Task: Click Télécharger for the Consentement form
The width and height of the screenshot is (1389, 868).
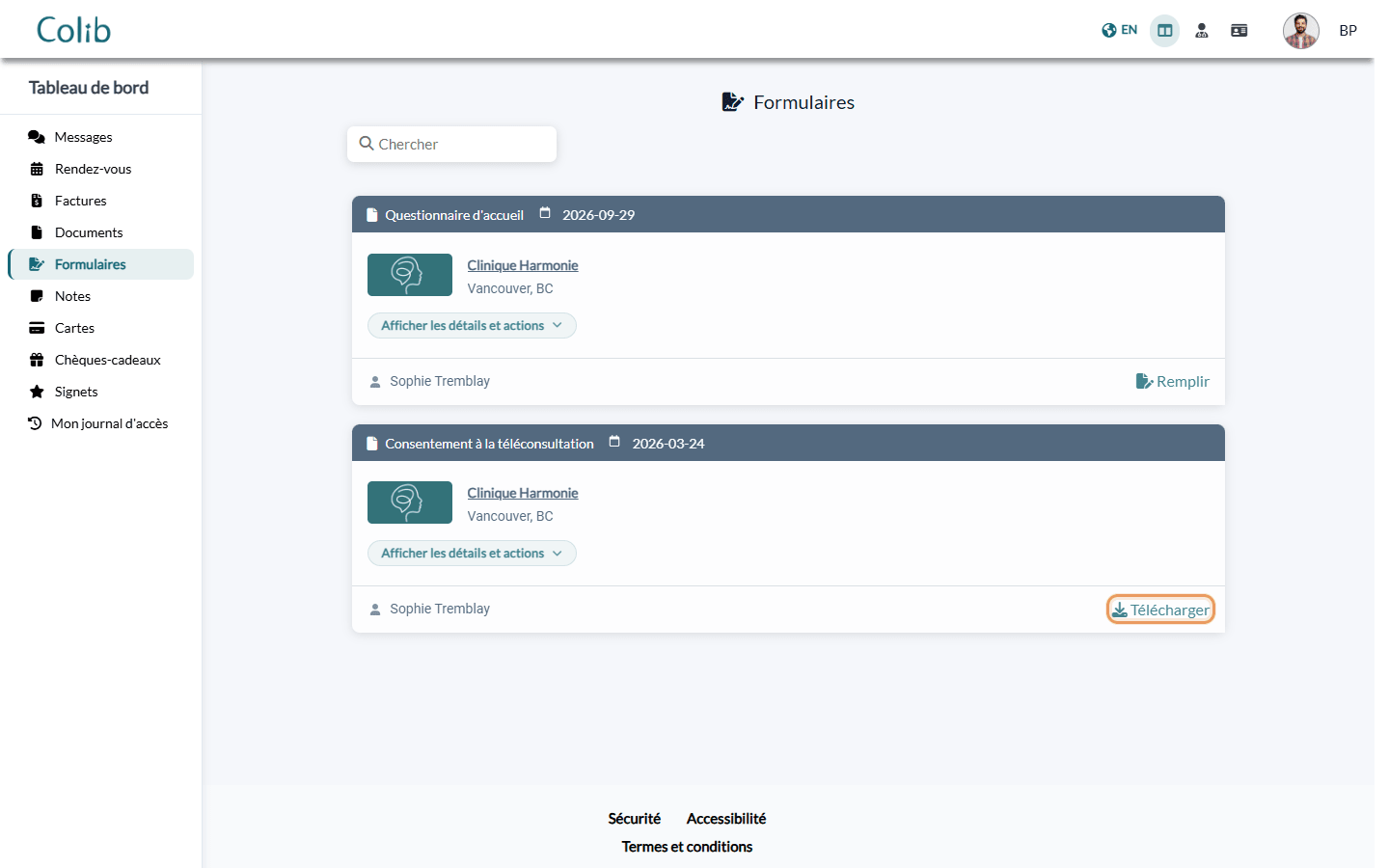Action: tap(1160, 610)
